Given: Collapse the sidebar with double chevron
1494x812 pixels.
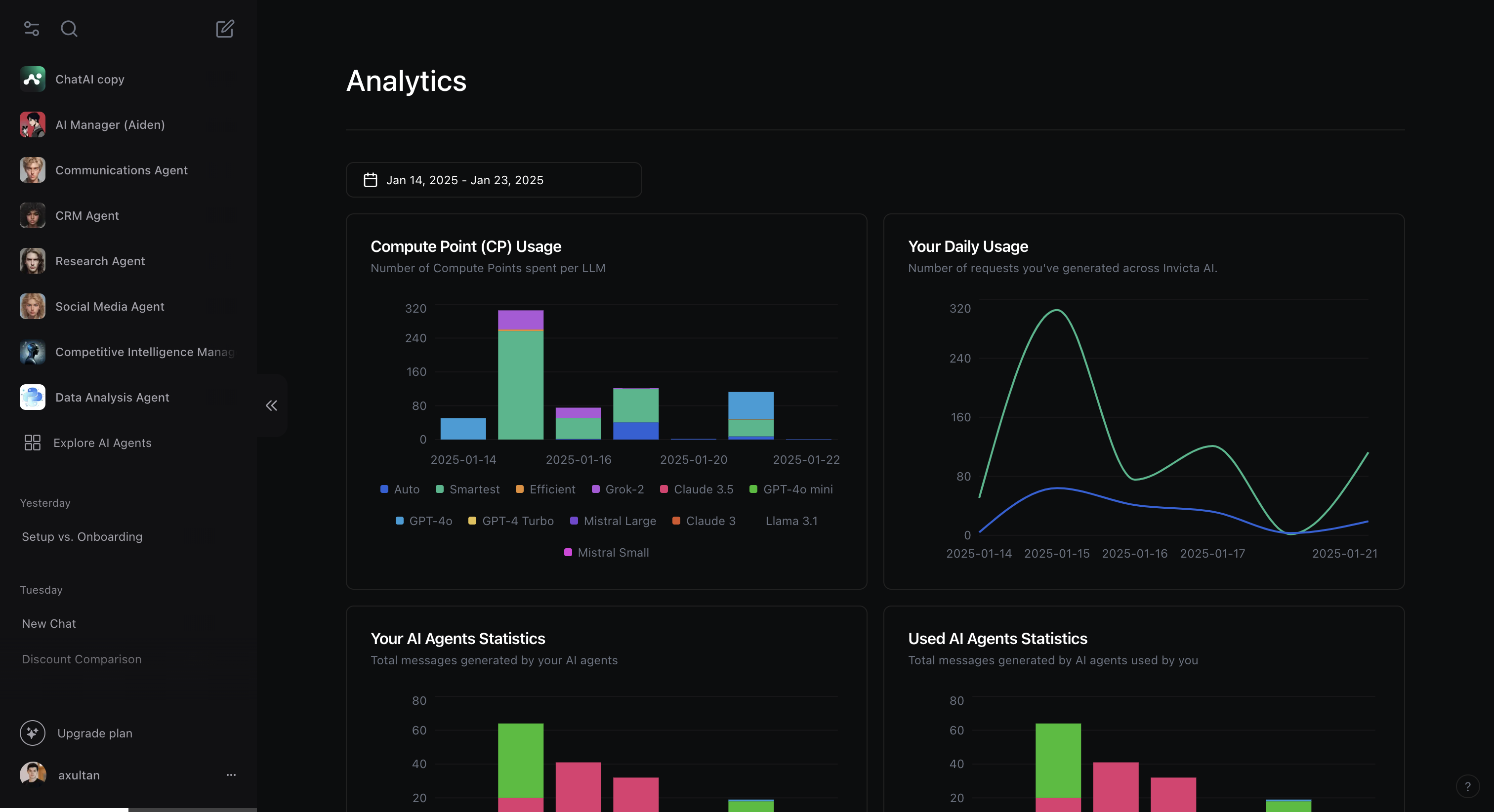Looking at the screenshot, I should coord(271,406).
